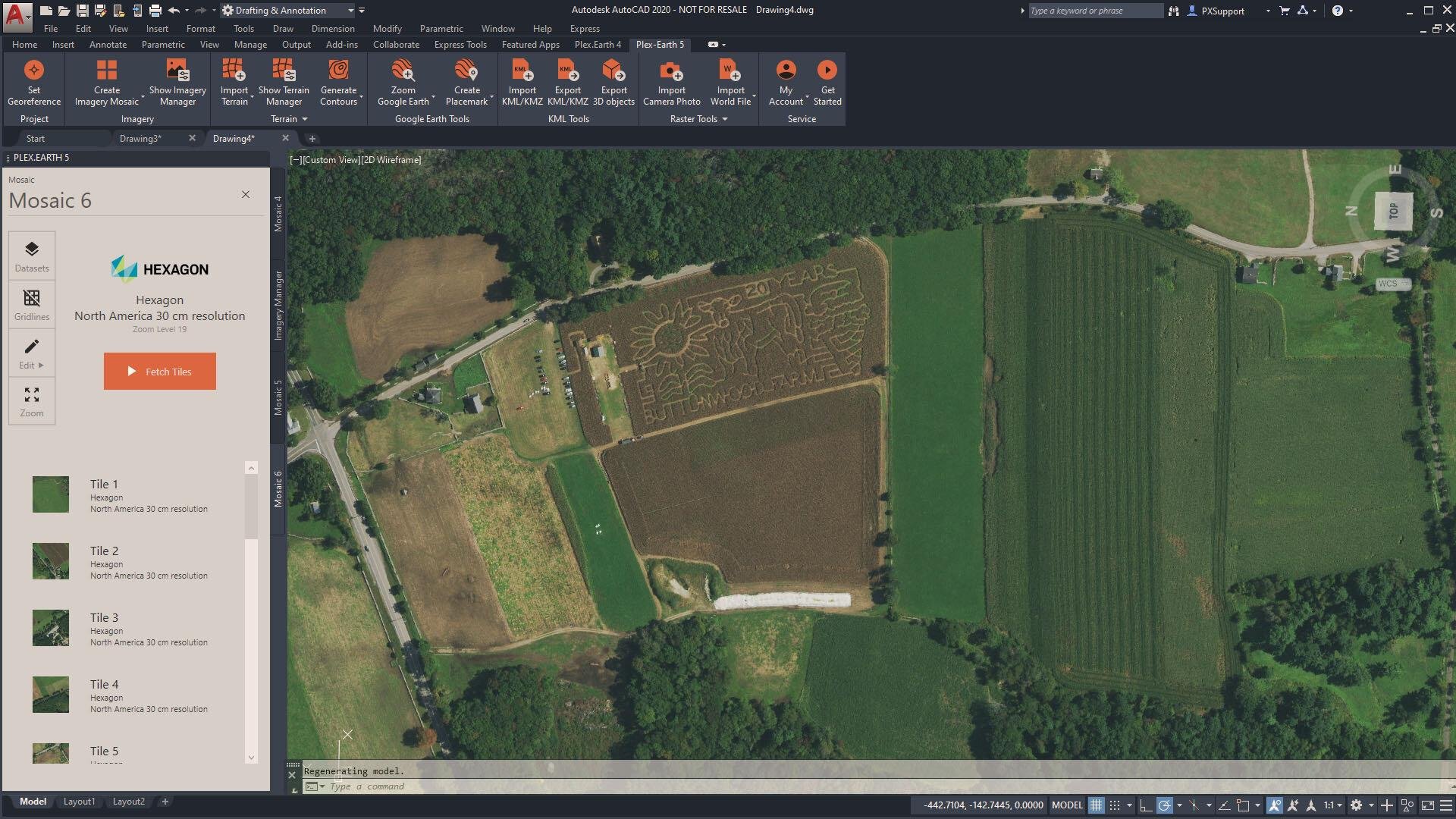Select the Tile 2 thumbnail
Viewport: 1456px width, 819px height.
click(x=51, y=561)
